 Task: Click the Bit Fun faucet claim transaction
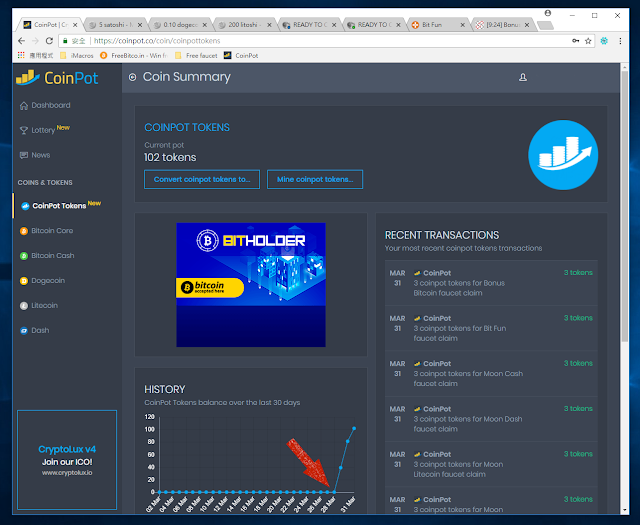(491, 328)
